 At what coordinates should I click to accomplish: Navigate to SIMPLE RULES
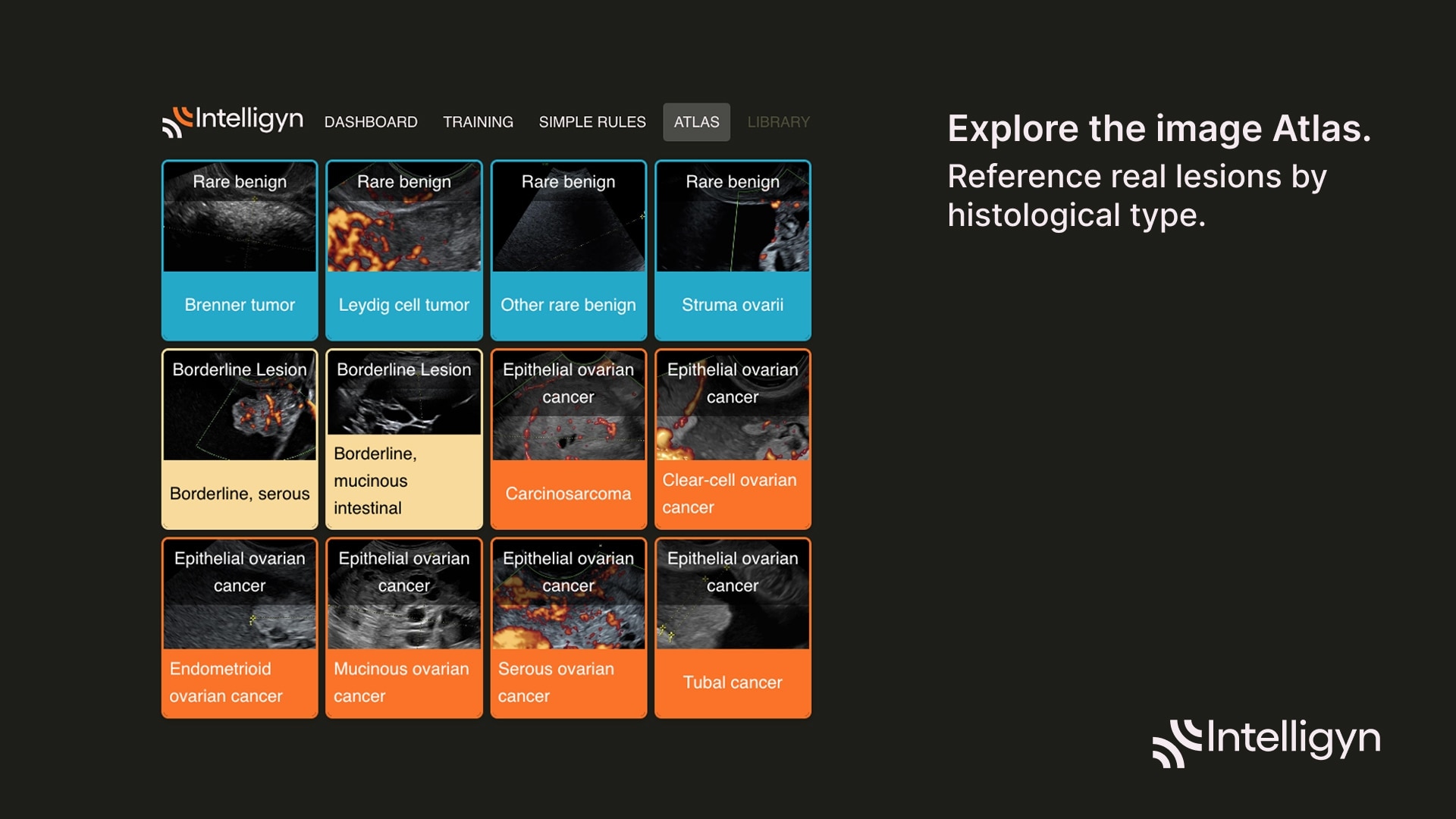point(592,122)
